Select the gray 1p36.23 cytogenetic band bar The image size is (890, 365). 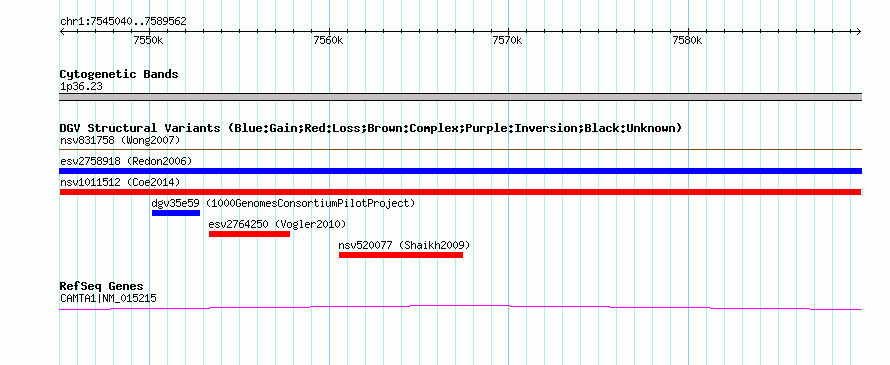(x=460, y=97)
